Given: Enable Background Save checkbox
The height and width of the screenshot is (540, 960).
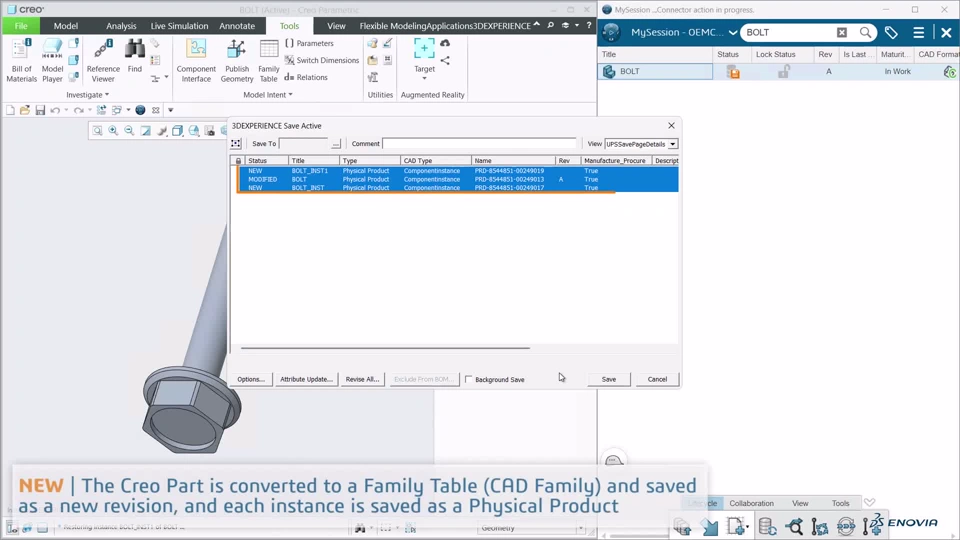Looking at the screenshot, I should [x=468, y=380].
